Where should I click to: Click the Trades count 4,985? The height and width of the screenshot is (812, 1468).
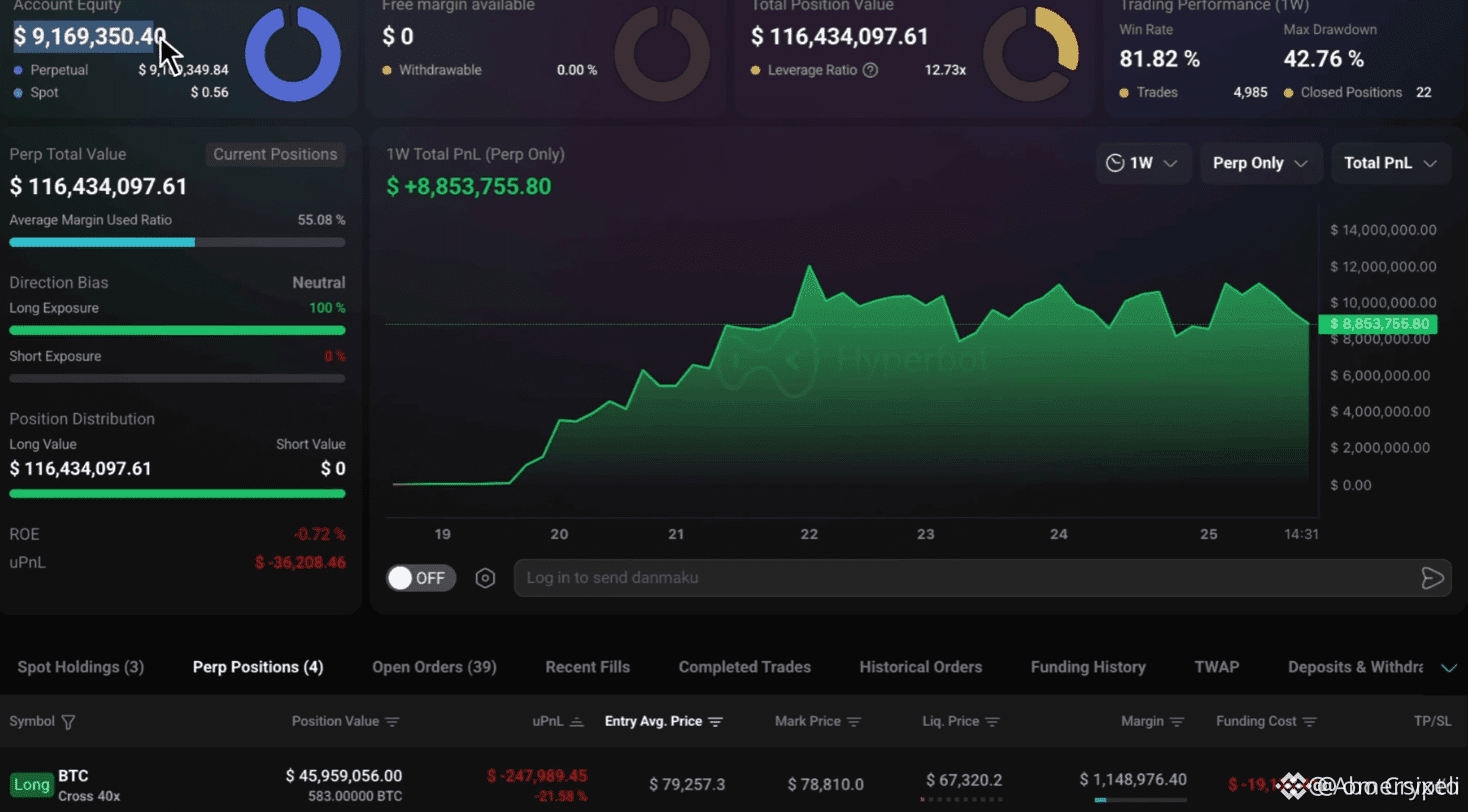1250,92
